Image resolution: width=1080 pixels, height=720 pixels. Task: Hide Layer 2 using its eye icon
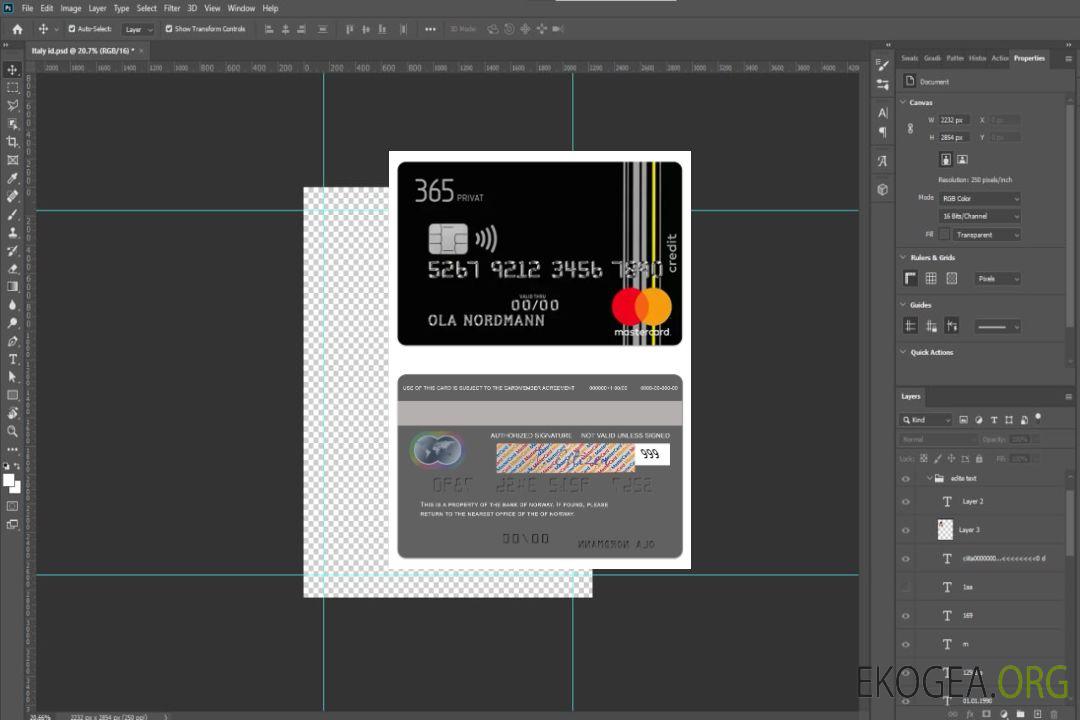(x=906, y=502)
